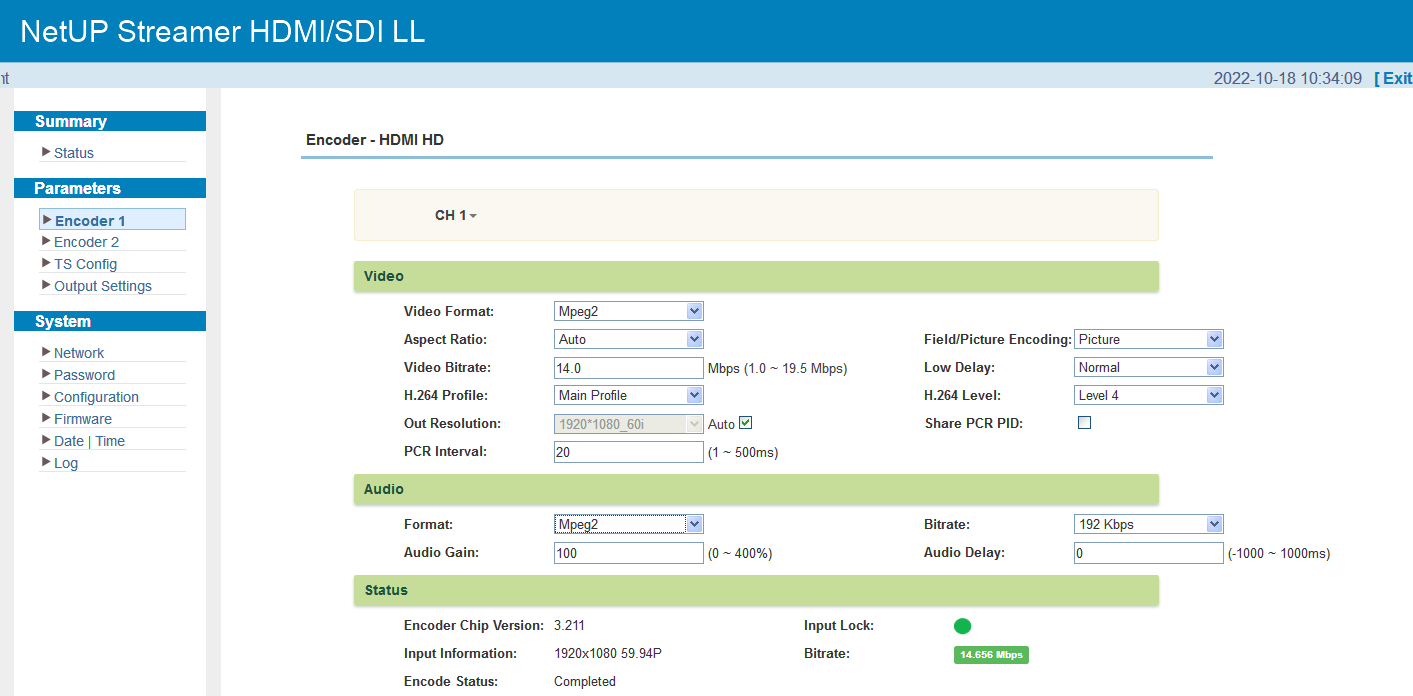
Task: Click the 14.656 Mbps bitrate badge
Action: [991, 655]
